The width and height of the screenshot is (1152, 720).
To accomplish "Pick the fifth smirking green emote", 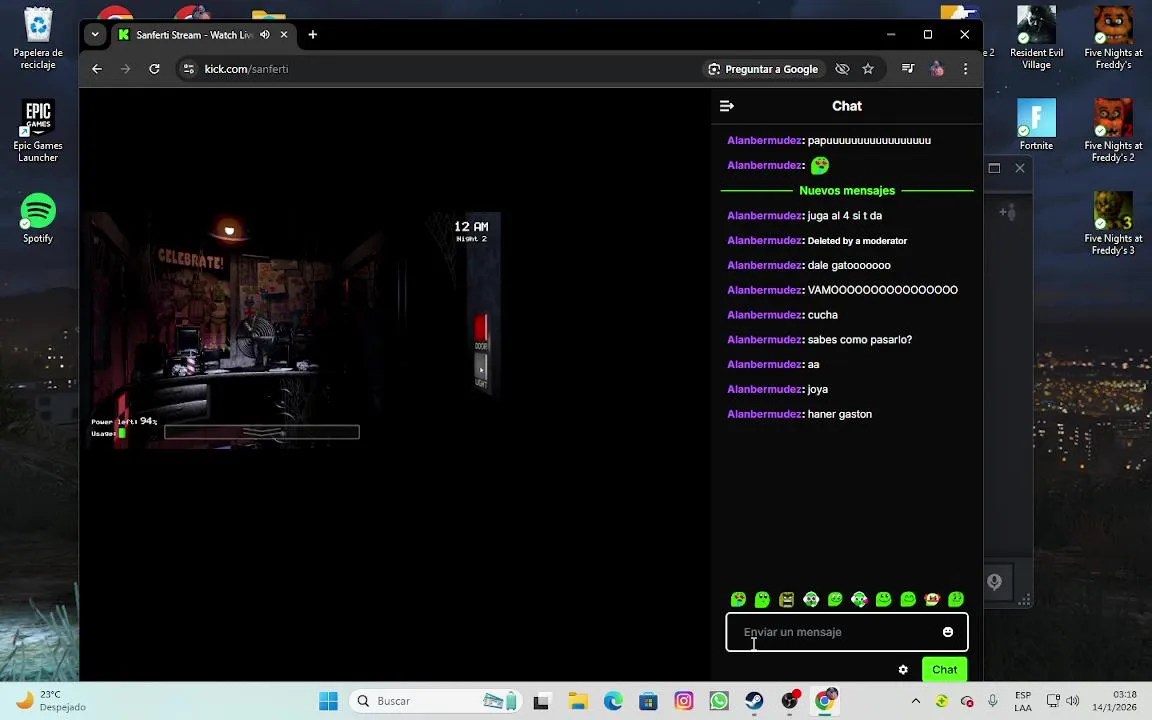I will tap(835, 600).
